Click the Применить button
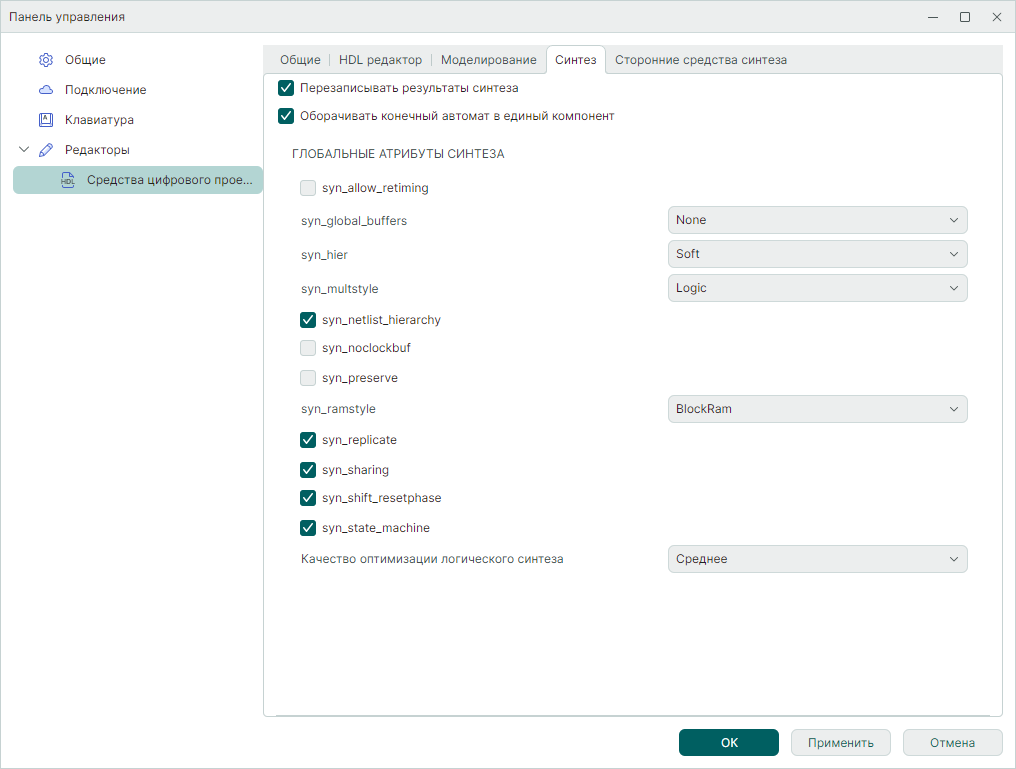The width and height of the screenshot is (1016, 769). [x=841, y=743]
